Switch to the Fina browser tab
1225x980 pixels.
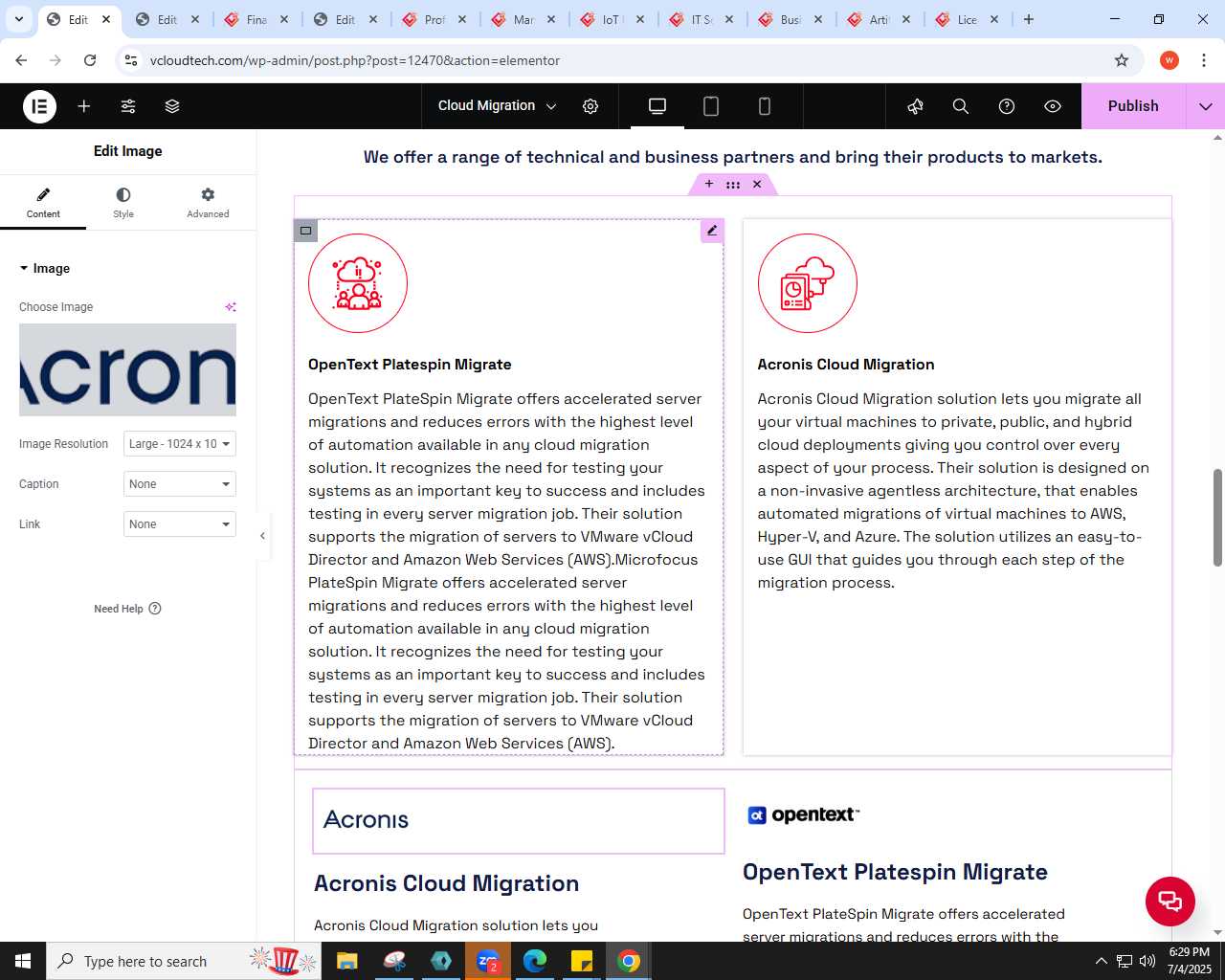256,19
